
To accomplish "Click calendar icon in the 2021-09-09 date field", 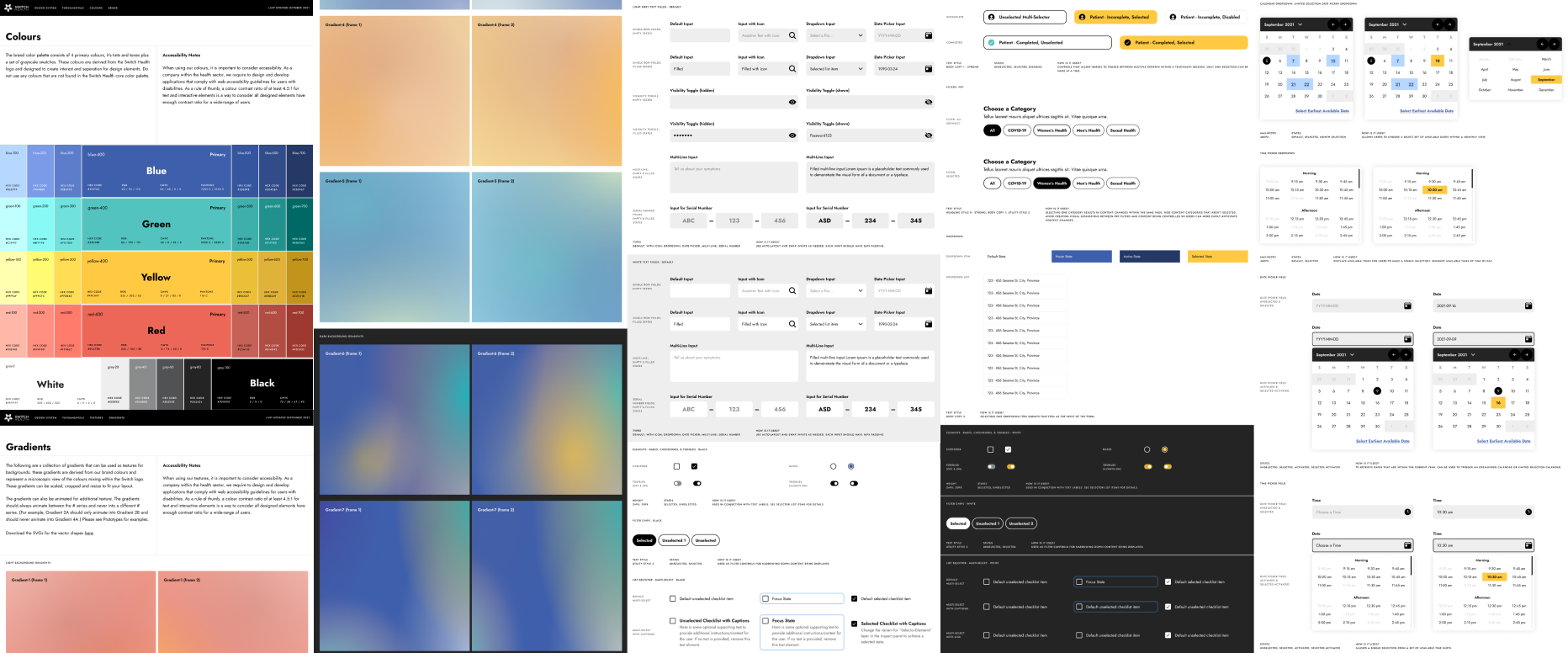I will [1528, 339].
